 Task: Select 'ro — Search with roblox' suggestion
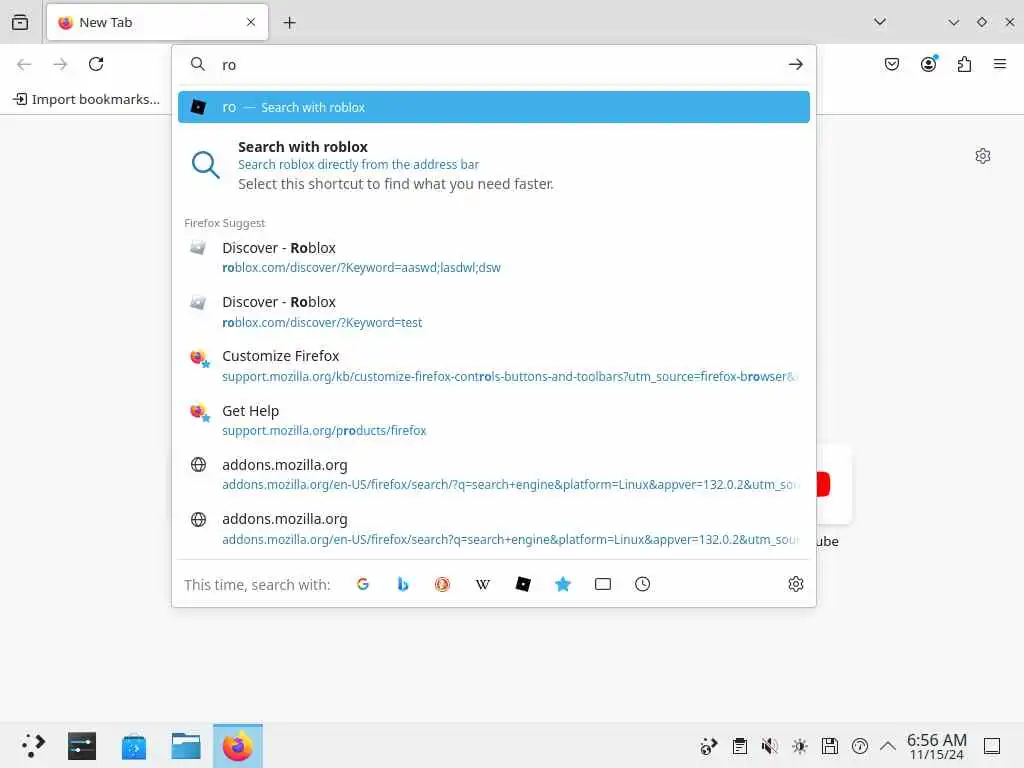point(494,107)
